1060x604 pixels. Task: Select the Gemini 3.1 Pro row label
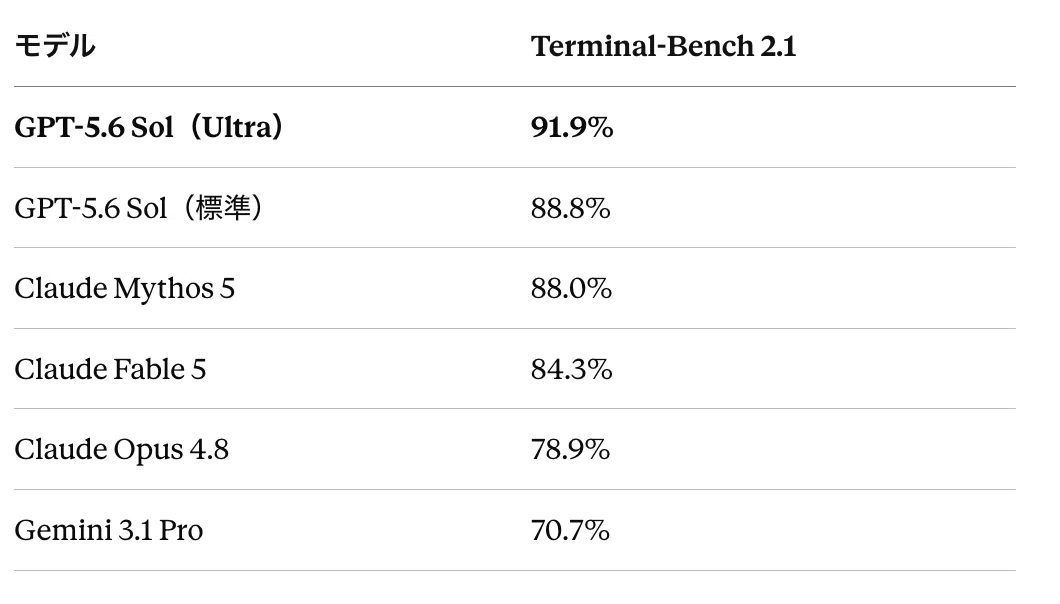pos(108,530)
